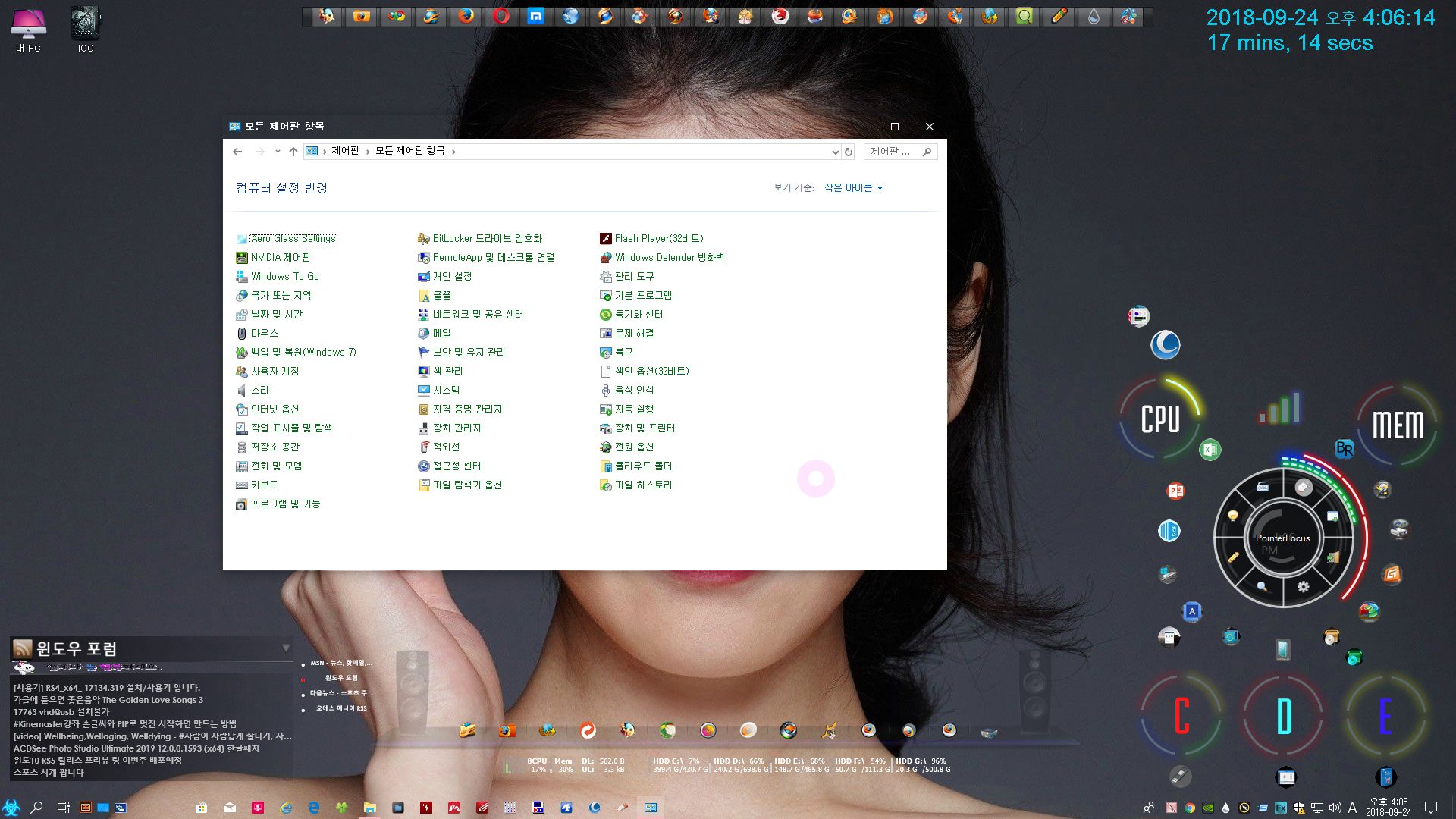Launch Opera from top dock

tap(501, 16)
